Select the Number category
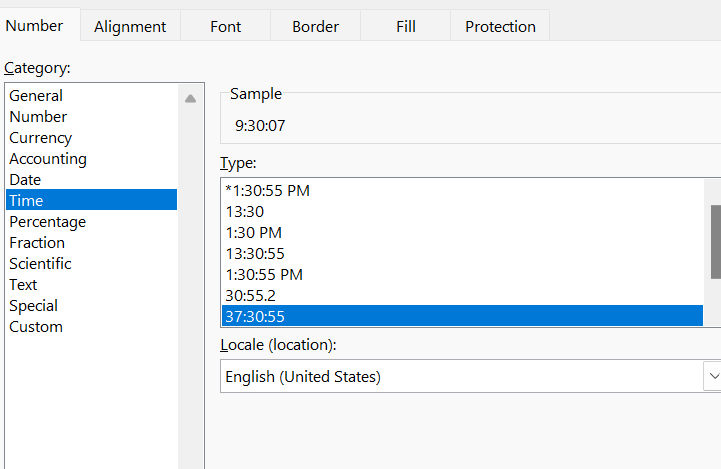Viewport: 721px width, 469px height. [92, 117]
